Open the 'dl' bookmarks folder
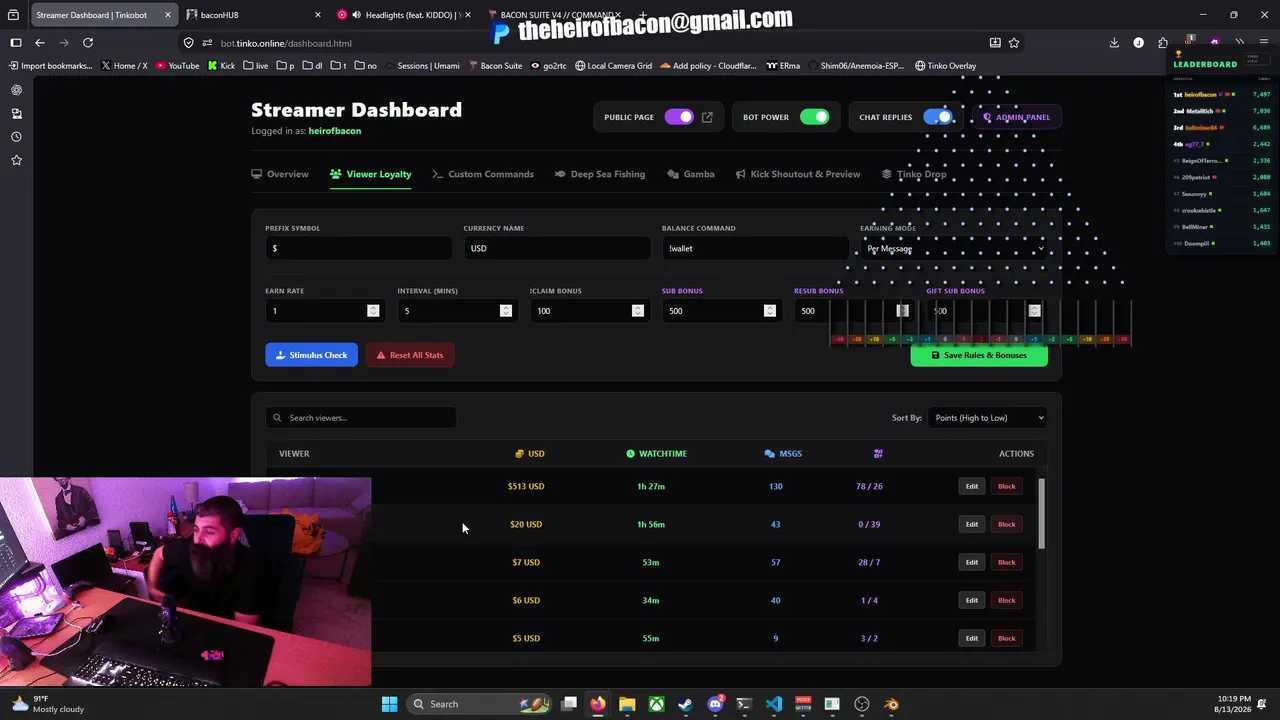This screenshot has width=1280, height=720. [313, 66]
